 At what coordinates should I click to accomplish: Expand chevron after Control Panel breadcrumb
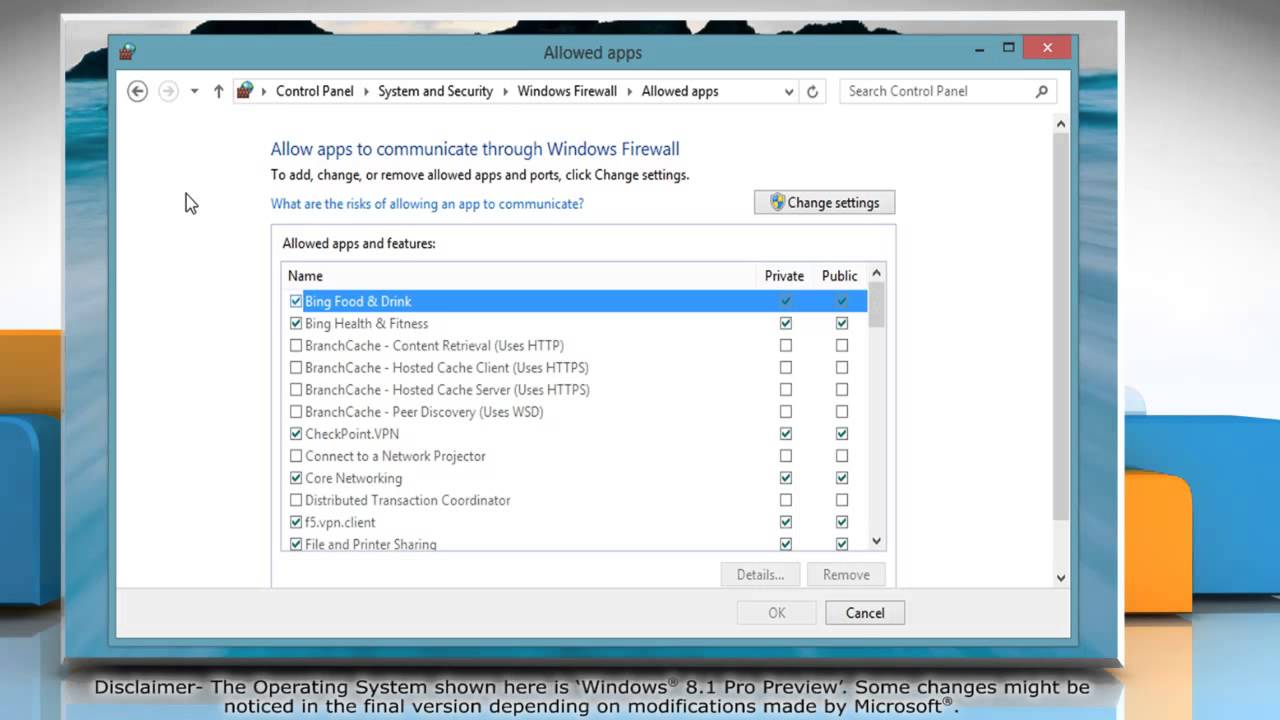(366, 91)
